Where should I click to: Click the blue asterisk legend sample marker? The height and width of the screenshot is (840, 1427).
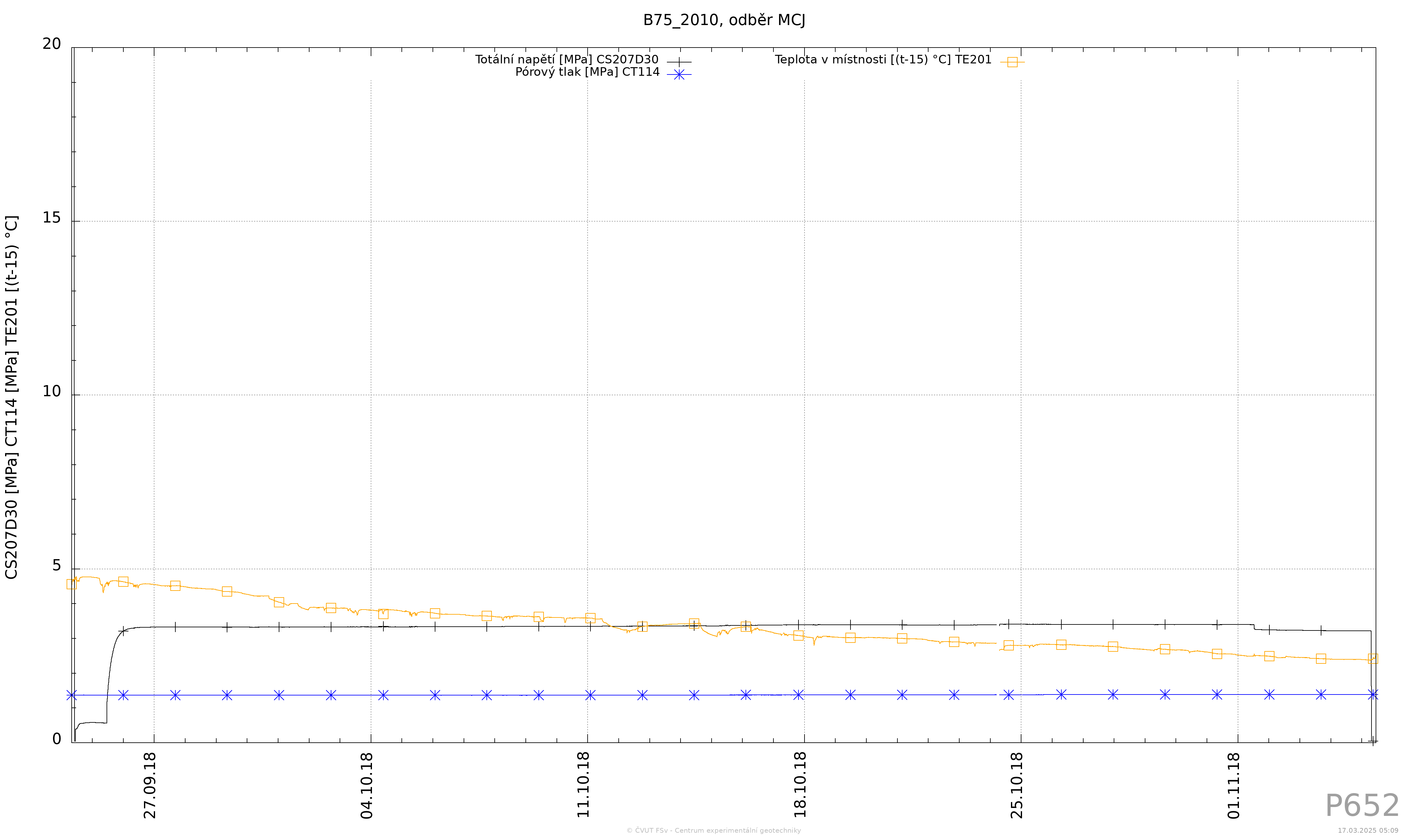(678, 74)
